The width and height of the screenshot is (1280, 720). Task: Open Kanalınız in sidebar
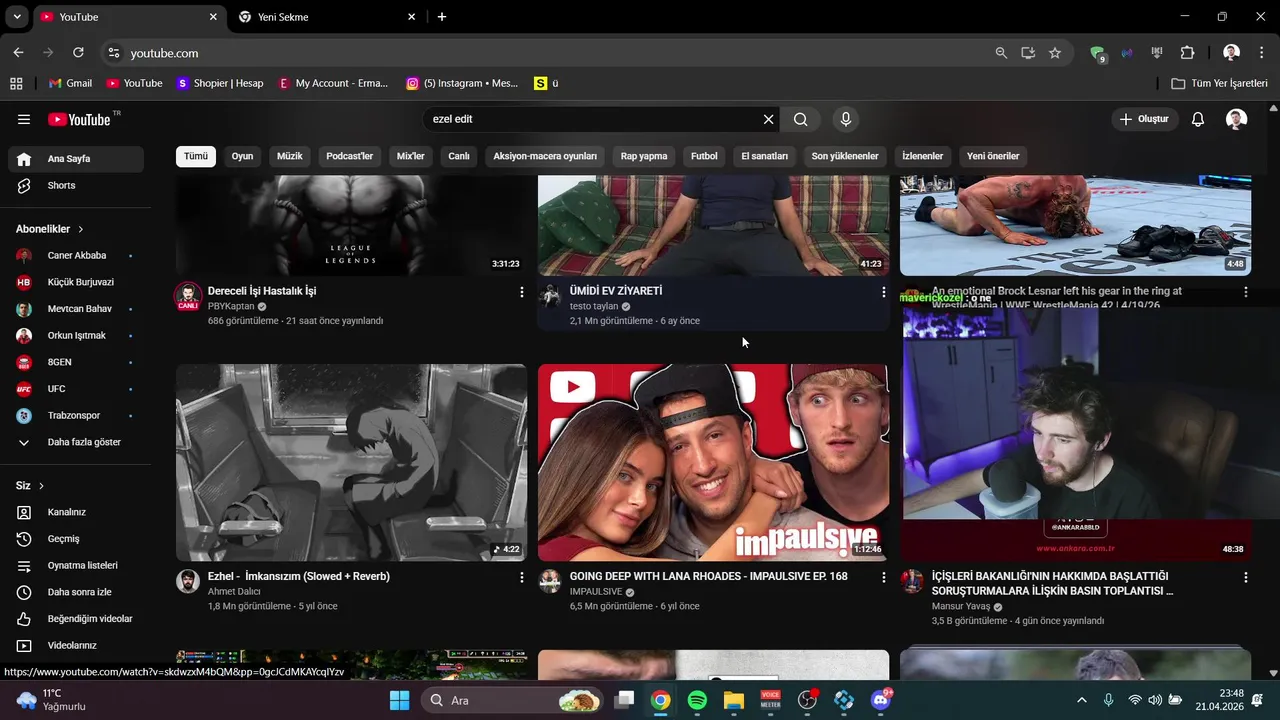coord(76,512)
